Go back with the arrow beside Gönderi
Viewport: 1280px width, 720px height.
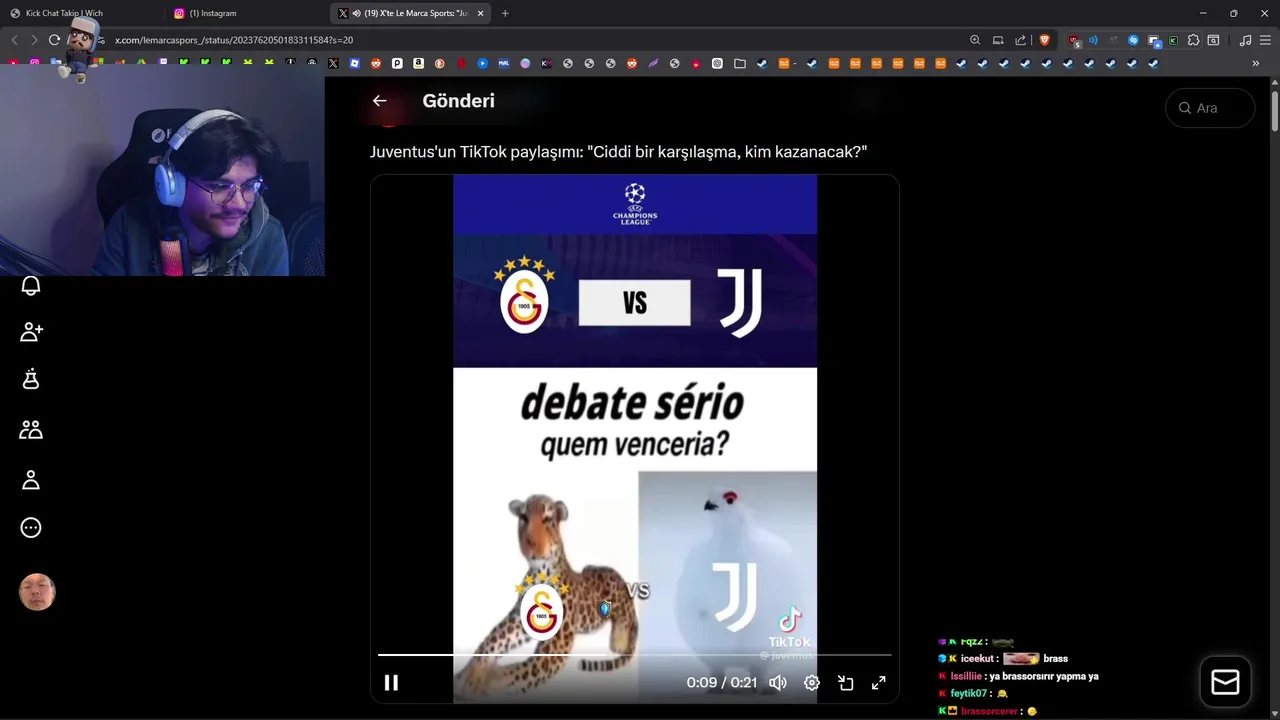coord(379,101)
